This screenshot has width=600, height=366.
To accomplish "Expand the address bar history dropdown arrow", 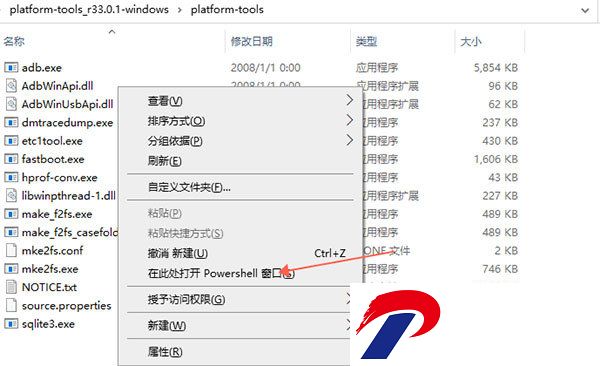I will click(585, 10).
